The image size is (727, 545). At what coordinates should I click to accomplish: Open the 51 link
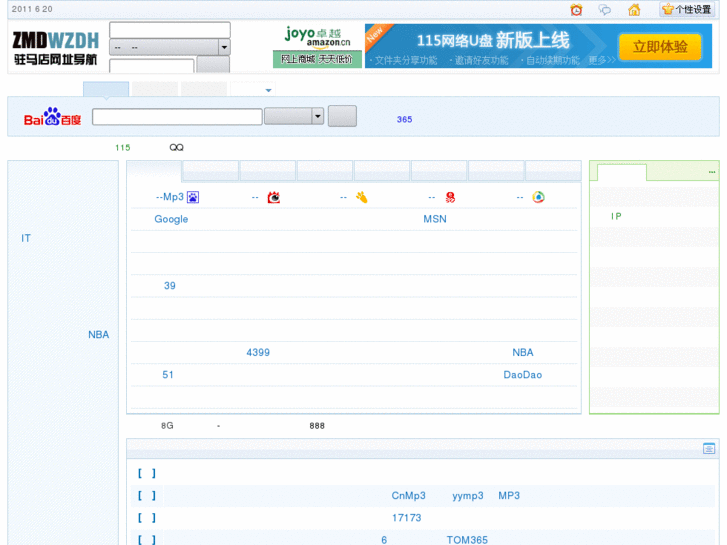pos(168,375)
